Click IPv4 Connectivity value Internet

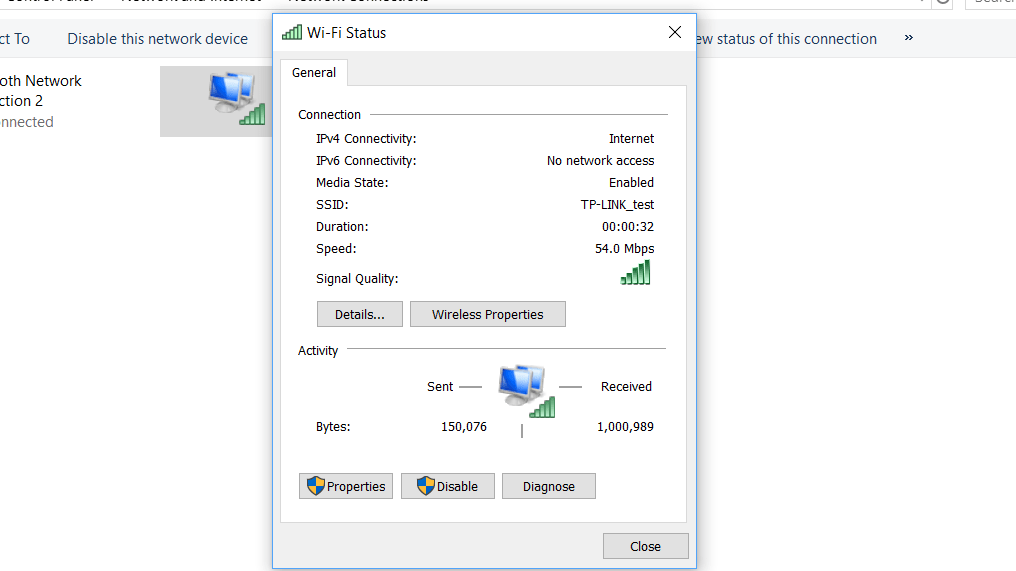click(x=631, y=139)
